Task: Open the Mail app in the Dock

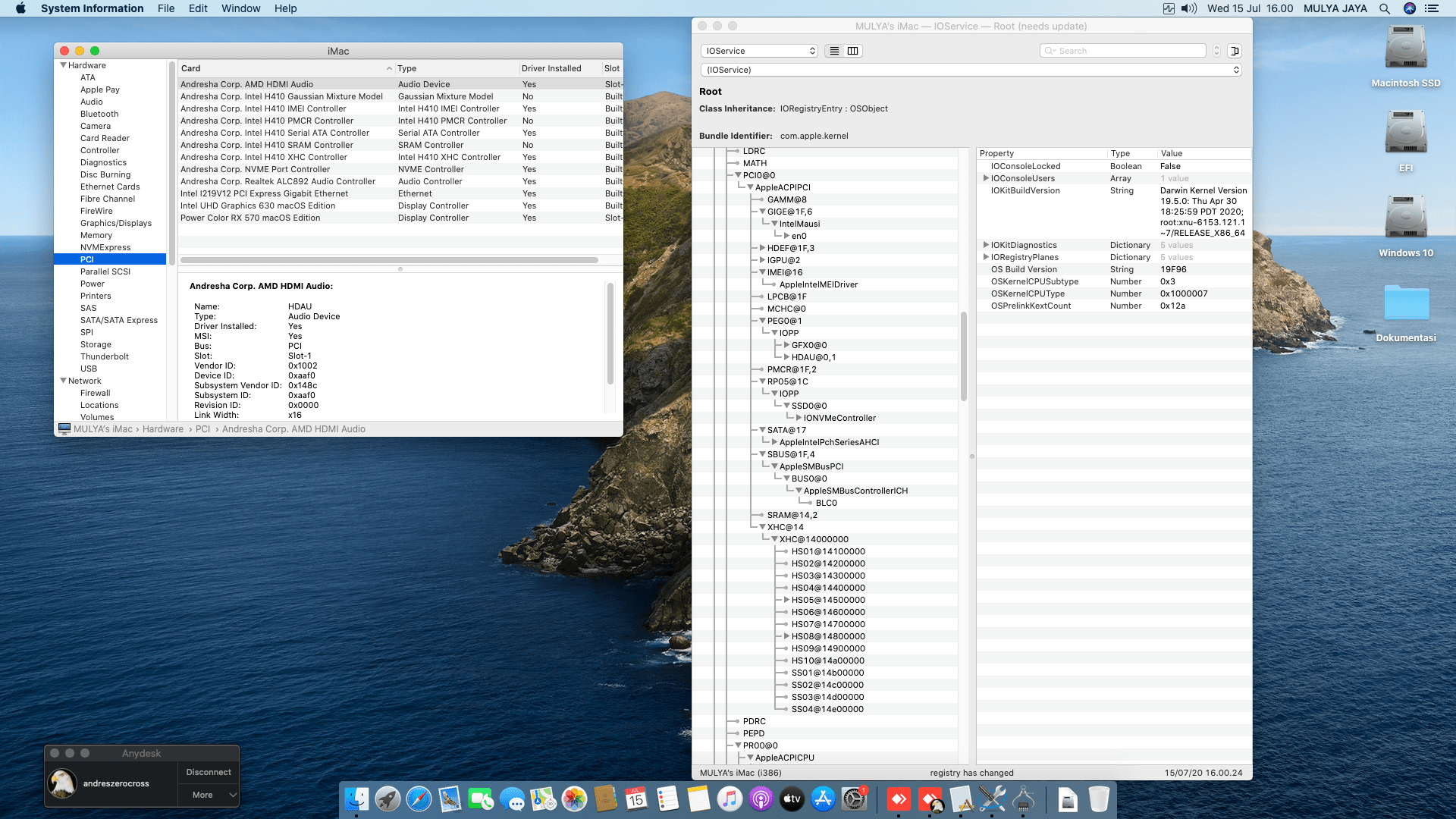Action: pos(450,799)
